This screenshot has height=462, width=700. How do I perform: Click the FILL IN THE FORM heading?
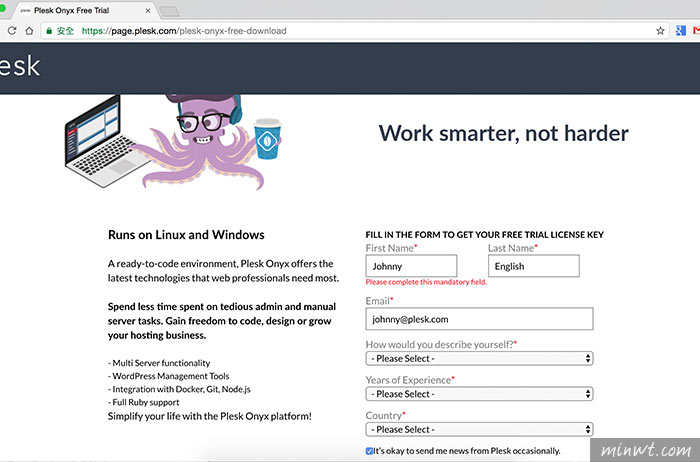click(484, 235)
